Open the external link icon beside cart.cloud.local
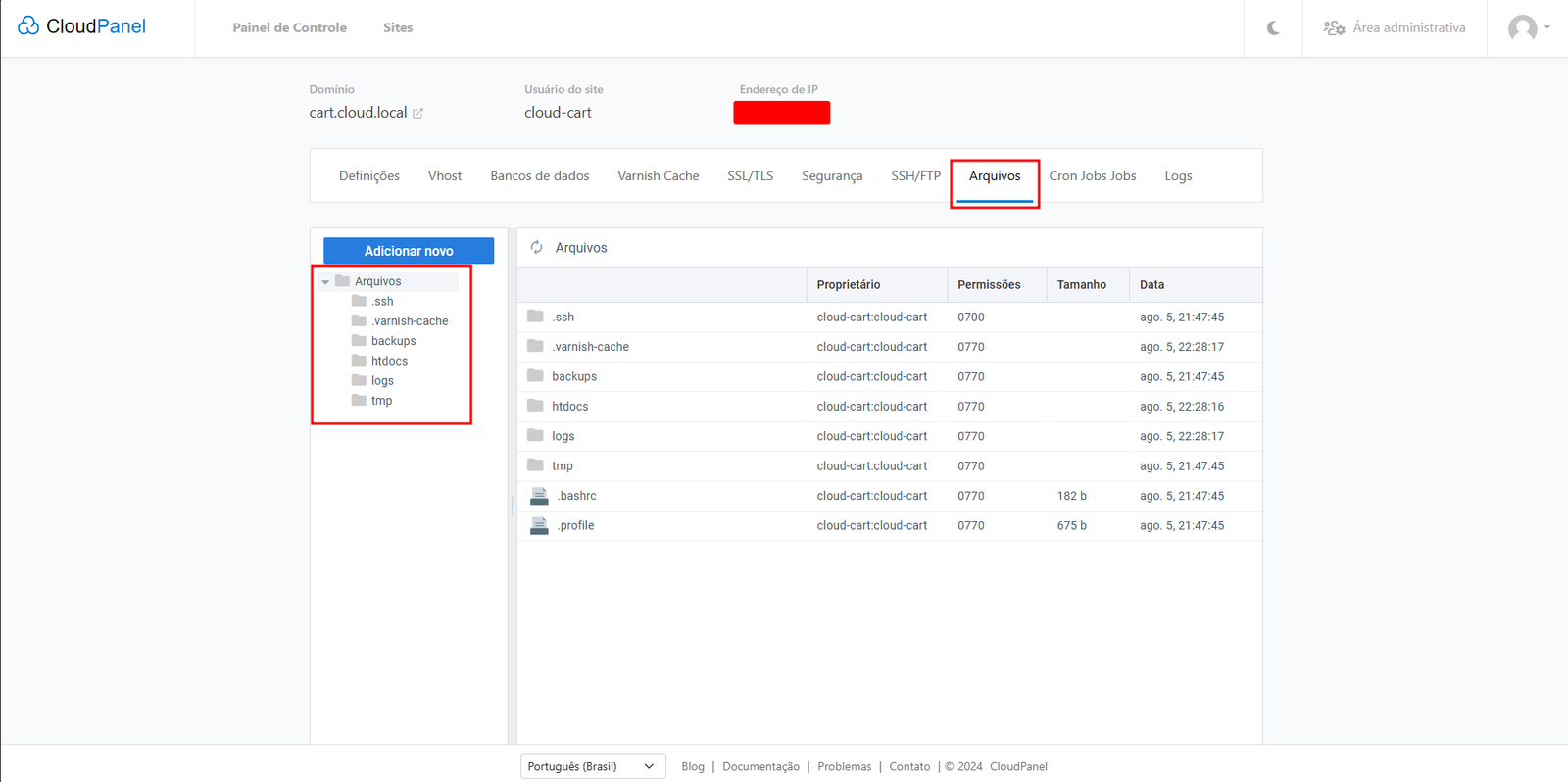Viewport: 1568px width, 782px height. point(418,114)
